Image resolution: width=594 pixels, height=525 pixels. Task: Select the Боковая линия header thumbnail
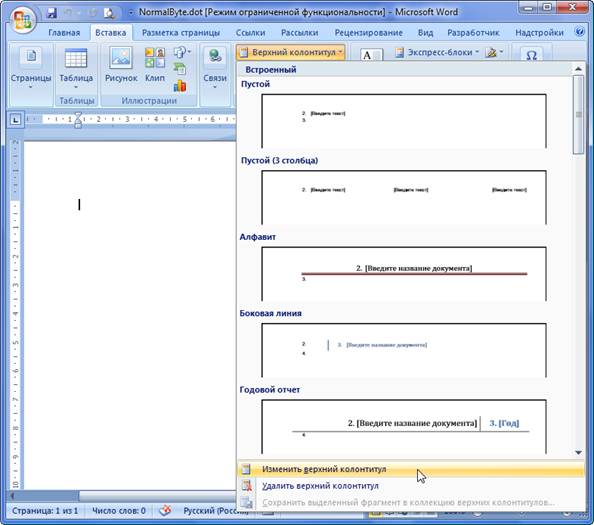tap(404, 350)
